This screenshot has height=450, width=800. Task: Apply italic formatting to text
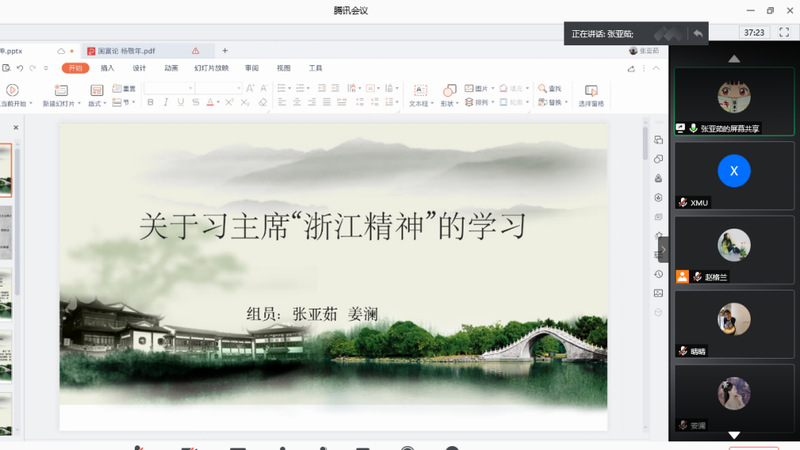[x=163, y=102]
